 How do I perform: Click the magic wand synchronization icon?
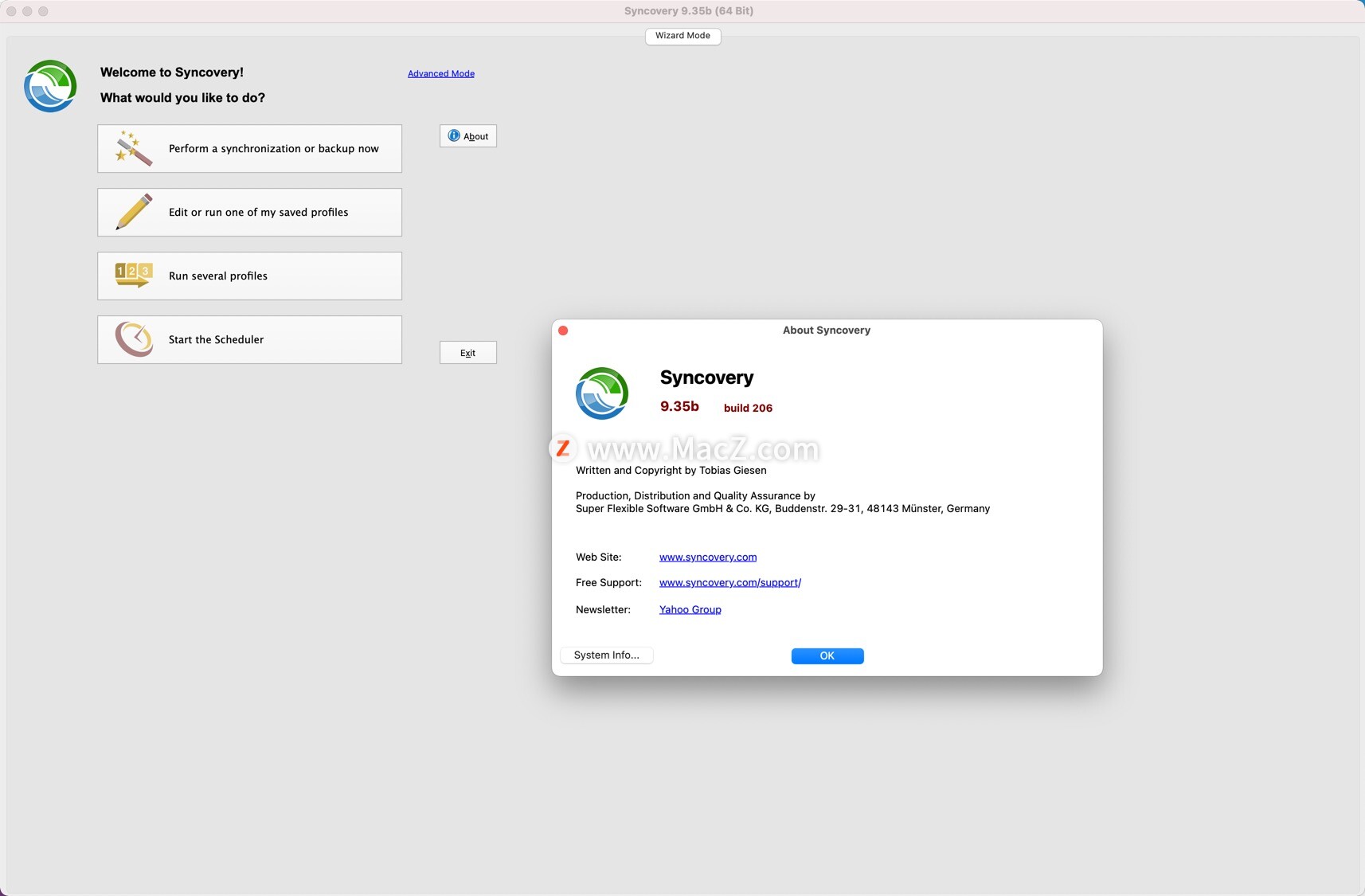tap(134, 148)
